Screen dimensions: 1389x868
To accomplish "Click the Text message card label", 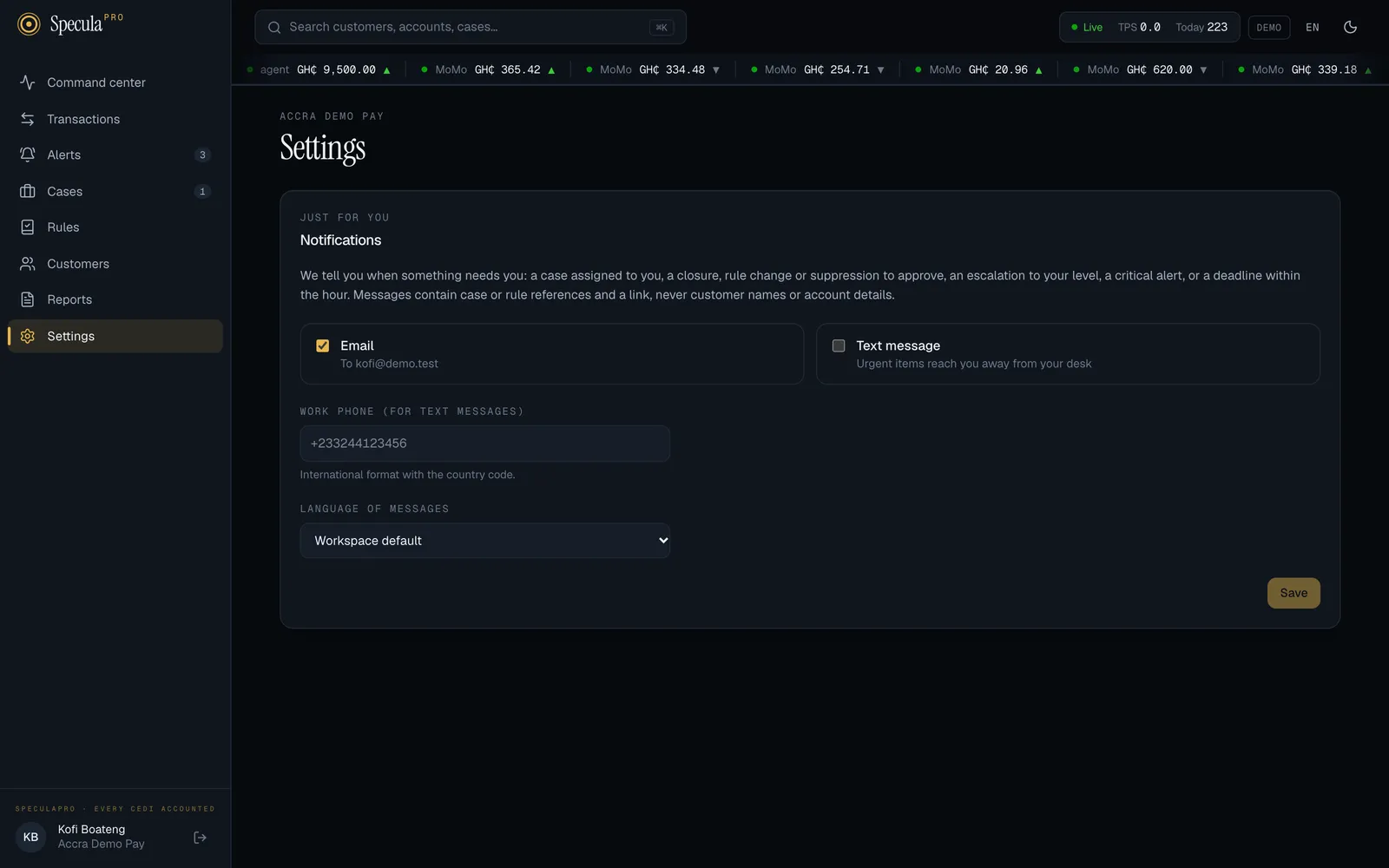I will (x=899, y=345).
